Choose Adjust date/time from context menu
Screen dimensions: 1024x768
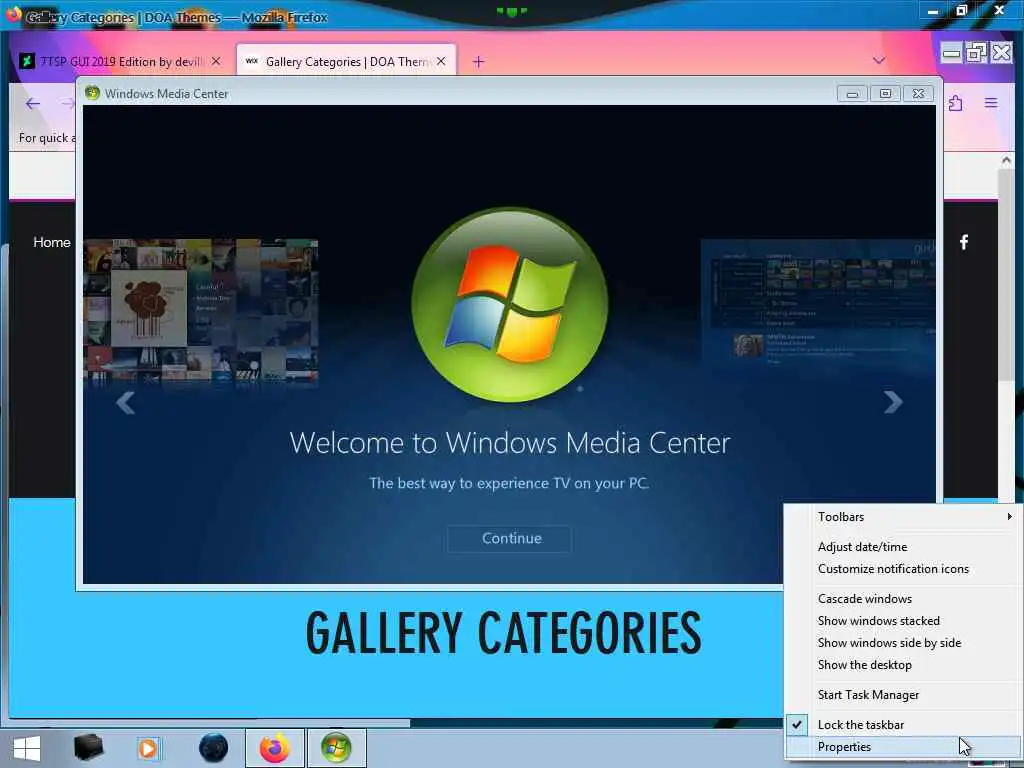pos(903,547)
